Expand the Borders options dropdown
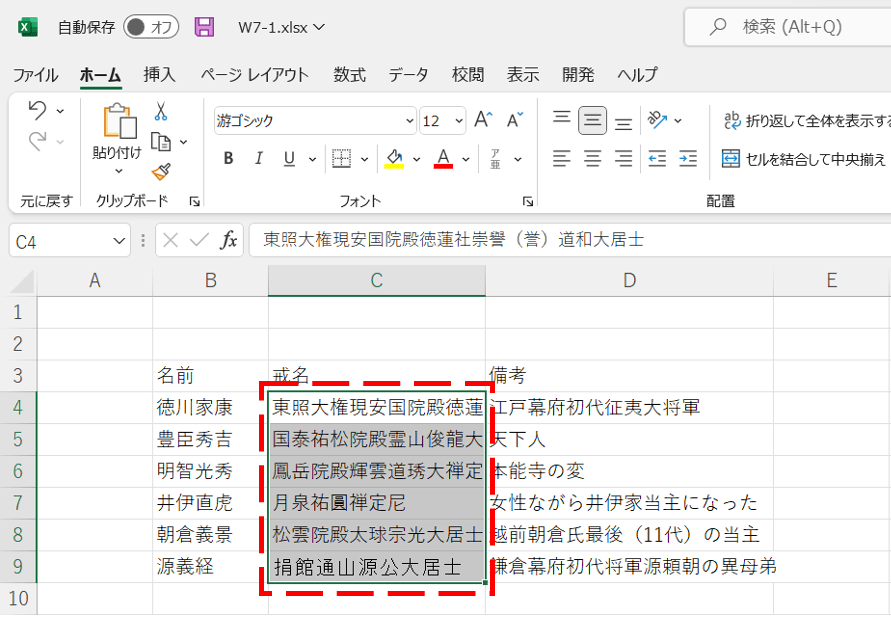The image size is (891, 617). [x=364, y=159]
